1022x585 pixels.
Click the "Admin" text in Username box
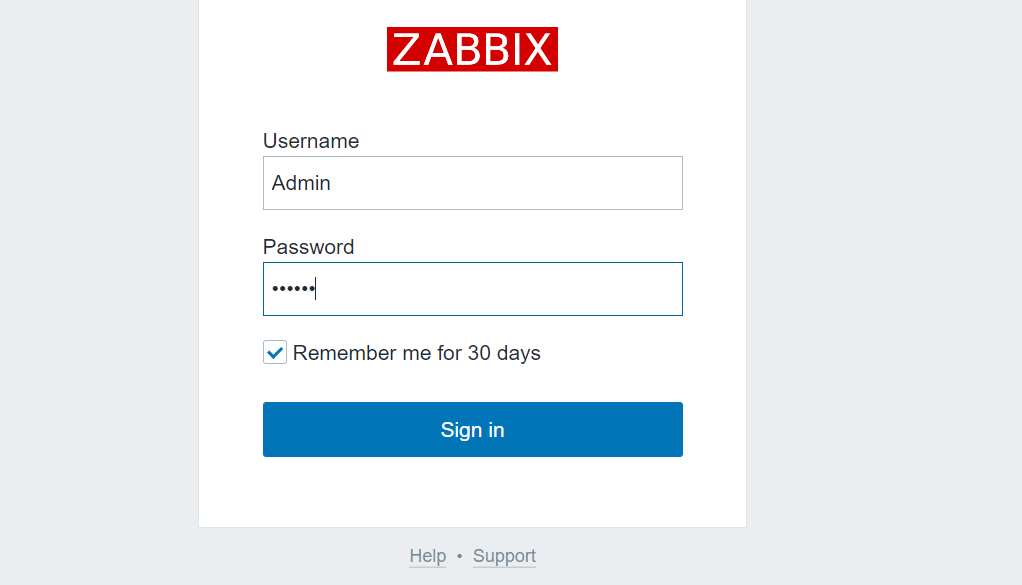[301, 183]
